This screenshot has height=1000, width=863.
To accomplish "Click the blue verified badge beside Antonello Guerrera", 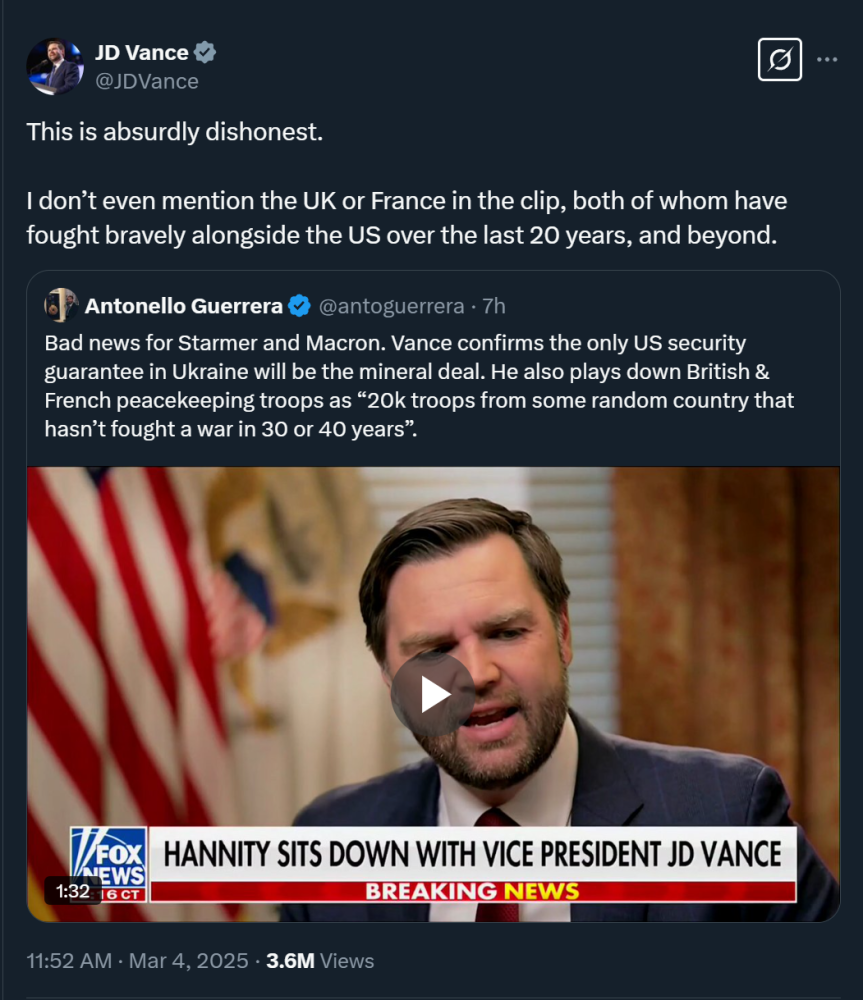I will coord(299,305).
